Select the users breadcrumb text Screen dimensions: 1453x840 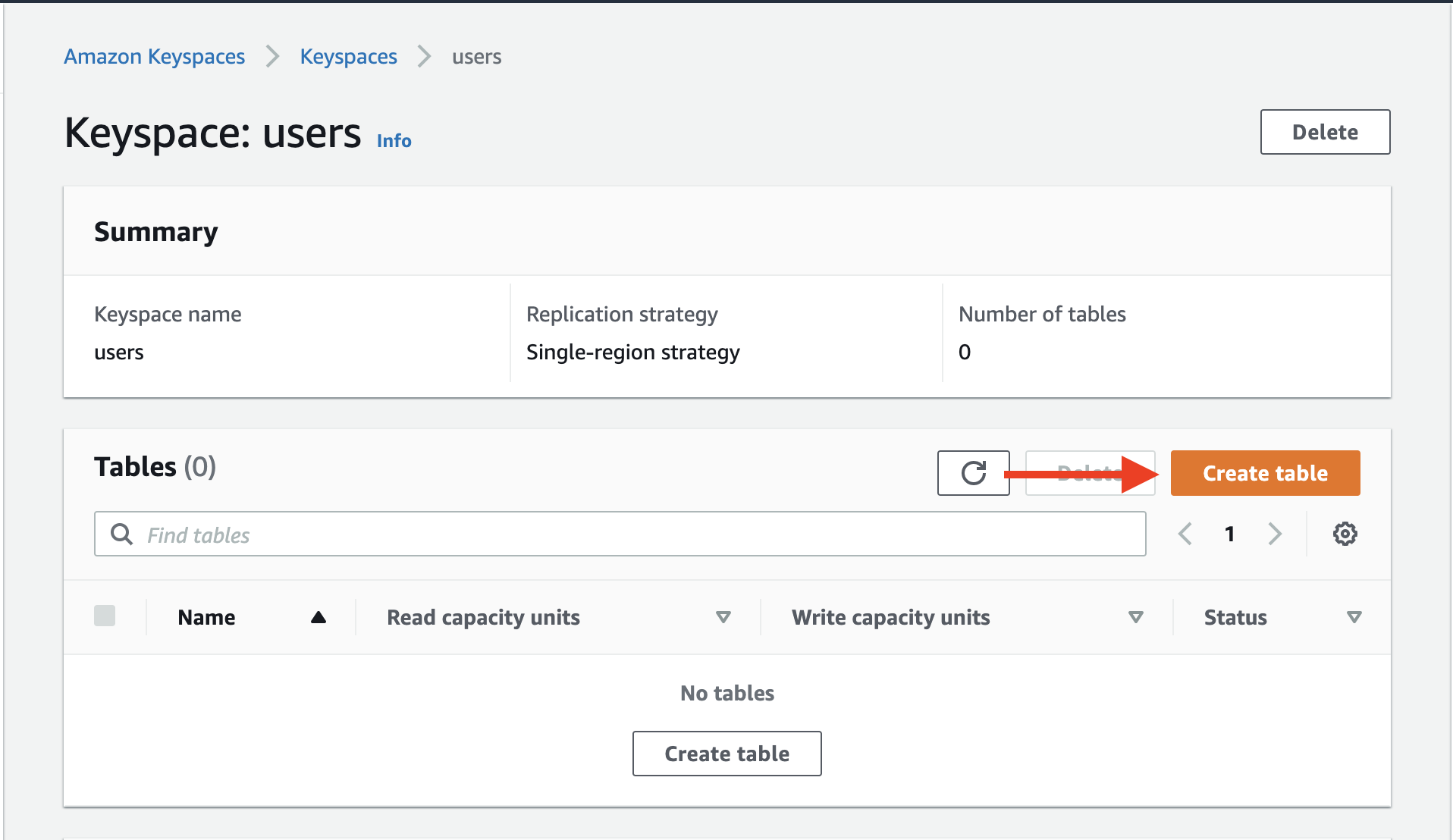pyautogui.click(x=476, y=56)
